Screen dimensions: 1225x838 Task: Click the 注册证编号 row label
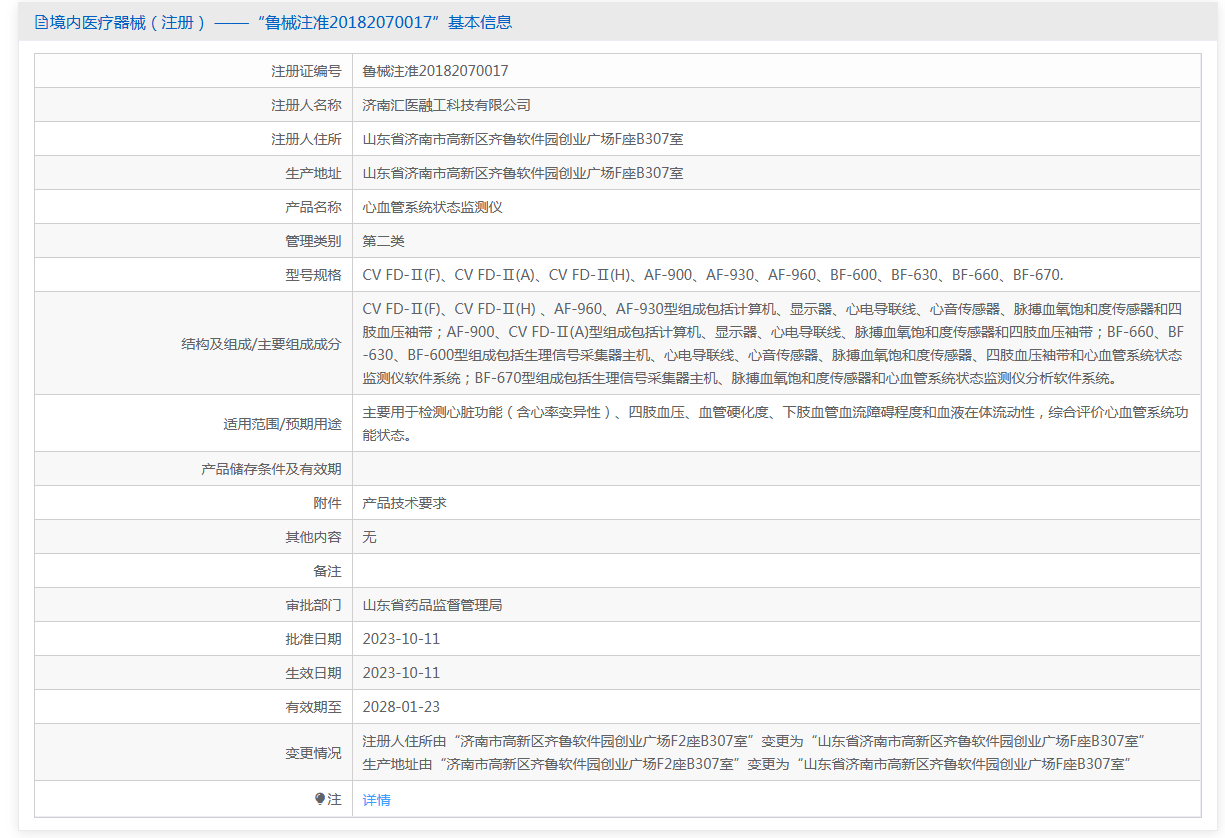point(306,71)
